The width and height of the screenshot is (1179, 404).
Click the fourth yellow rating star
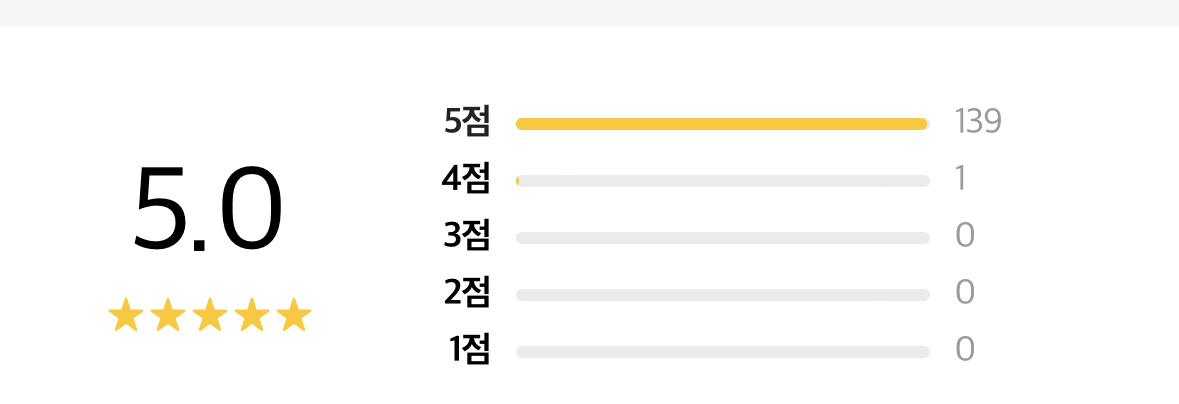[252, 316]
